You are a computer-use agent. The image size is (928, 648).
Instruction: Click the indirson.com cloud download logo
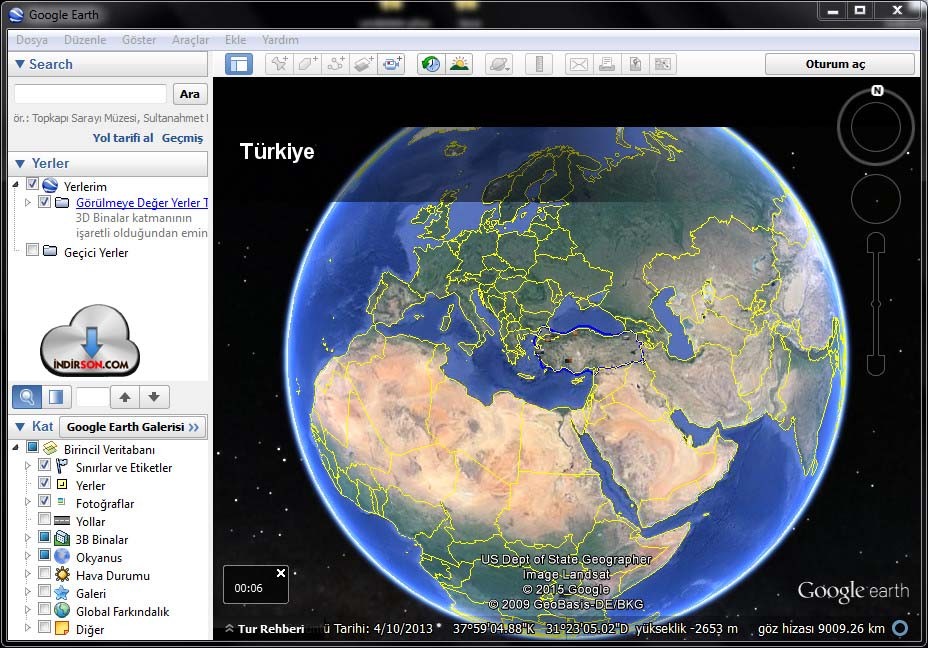(90, 340)
